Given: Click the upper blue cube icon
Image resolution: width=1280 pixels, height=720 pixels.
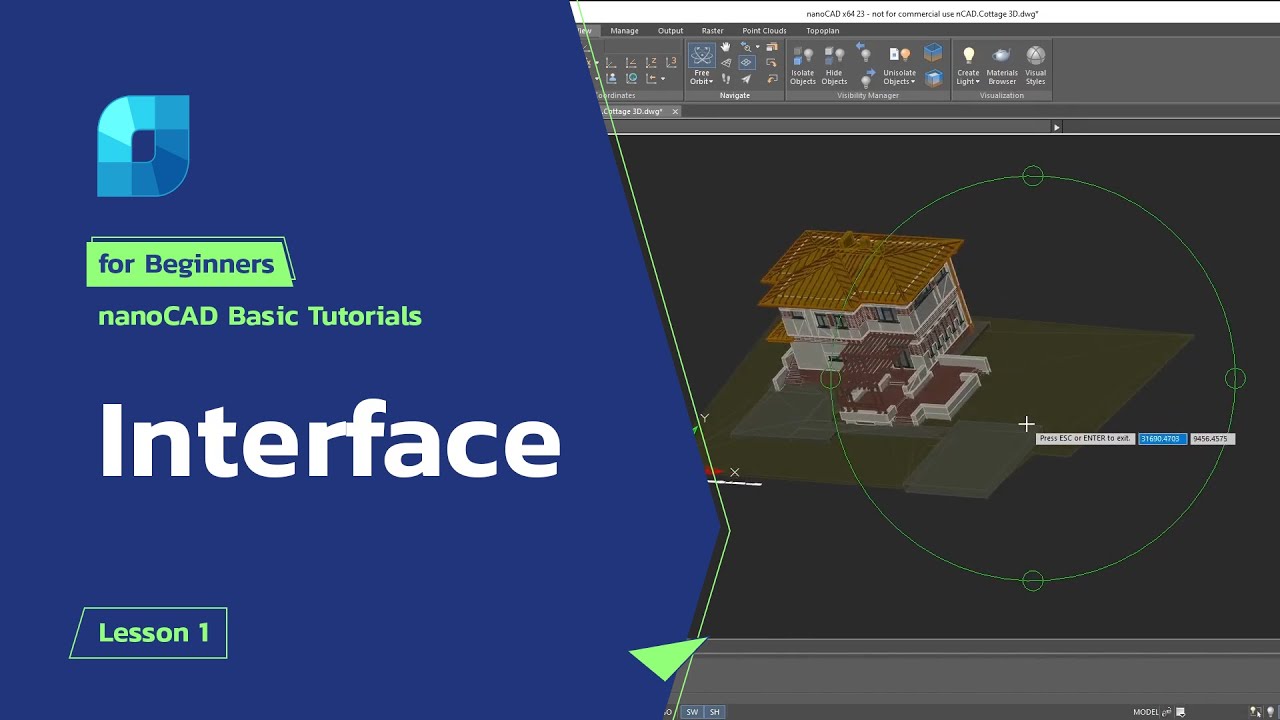Looking at the screenshot, I should point(933,52).
